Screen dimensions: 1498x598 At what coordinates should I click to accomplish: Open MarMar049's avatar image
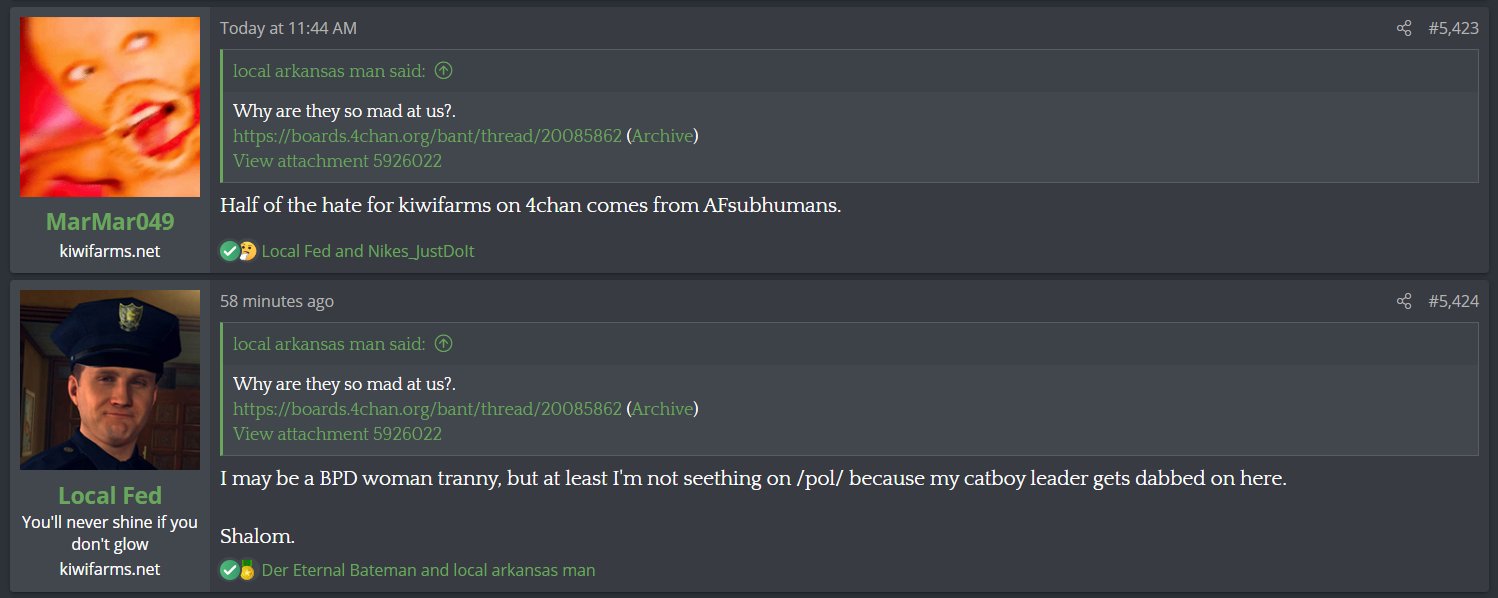click(x=110, y=107)
